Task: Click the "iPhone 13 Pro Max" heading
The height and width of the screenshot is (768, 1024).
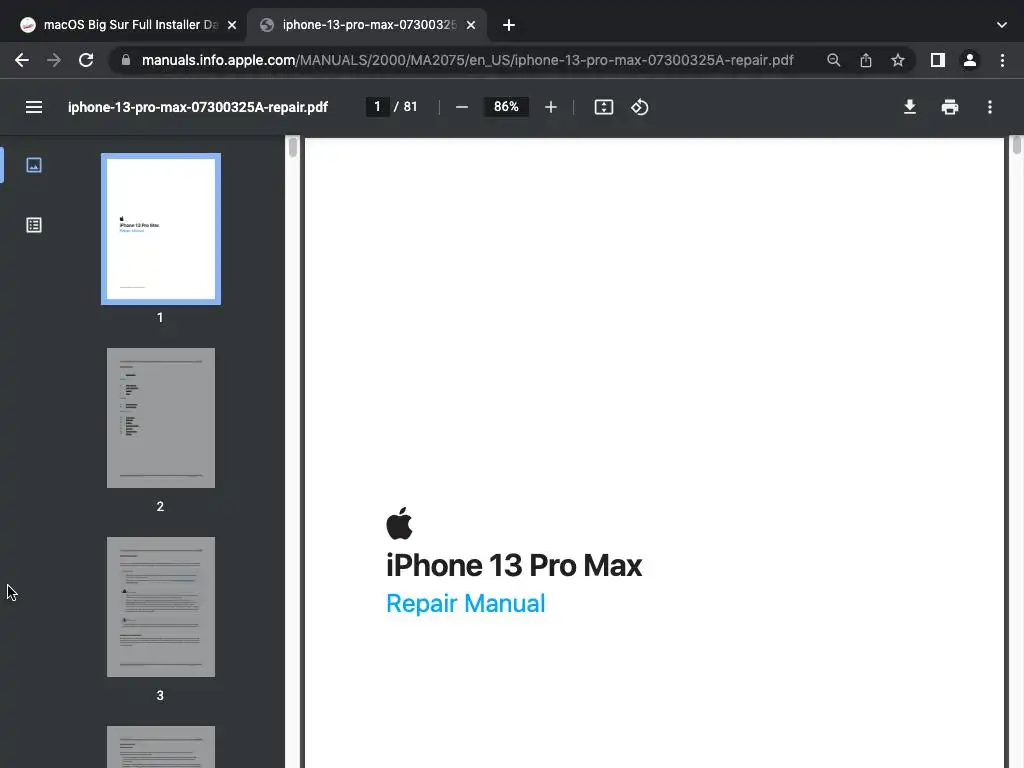Action: pyautogui.click(x=514, y=566)
